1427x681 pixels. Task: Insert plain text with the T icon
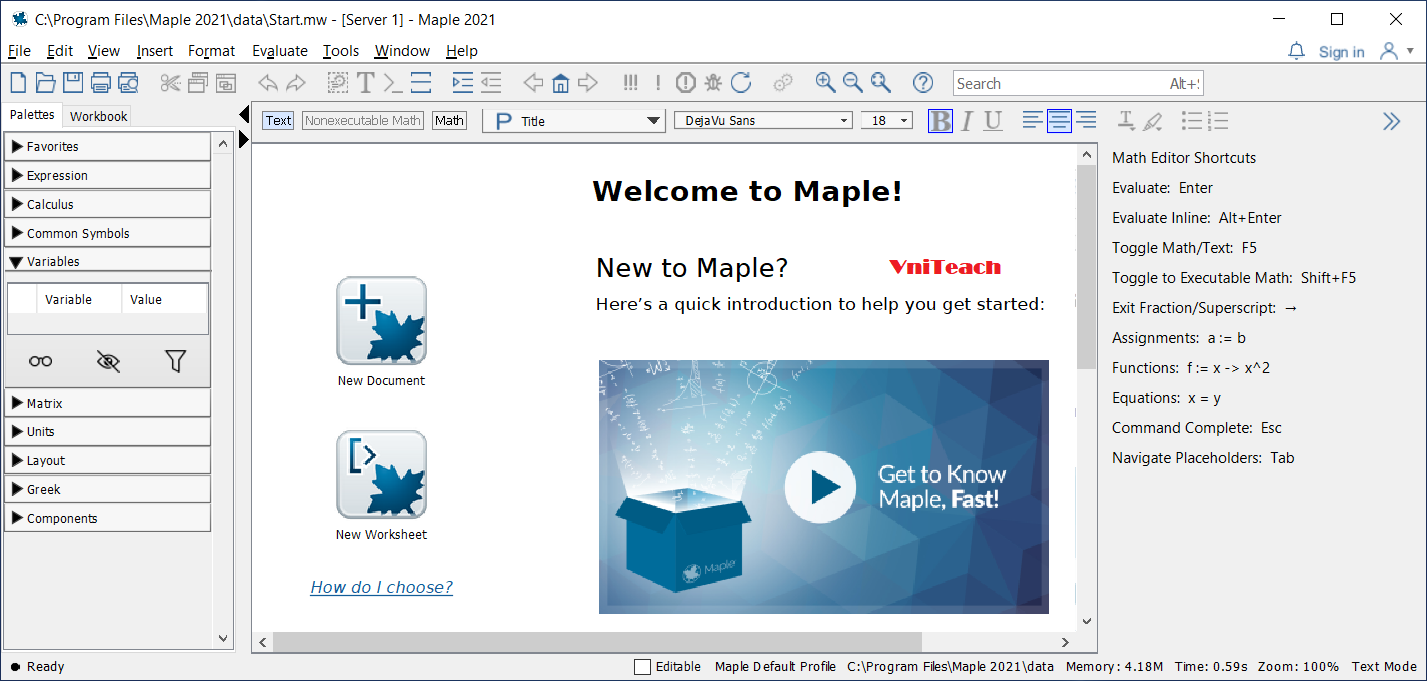(366, 83)
